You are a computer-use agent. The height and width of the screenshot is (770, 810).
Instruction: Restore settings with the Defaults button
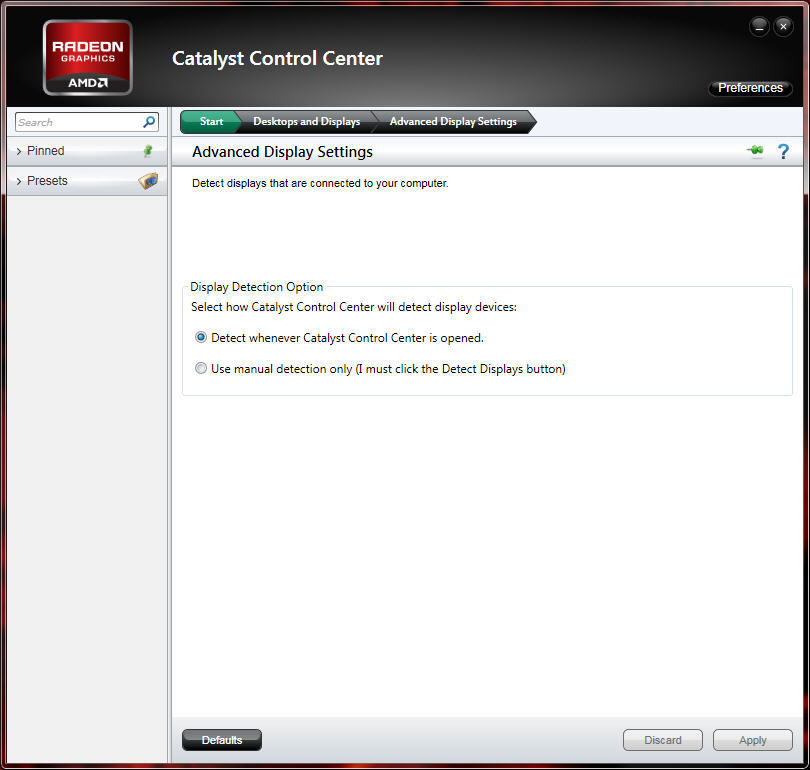222,740
